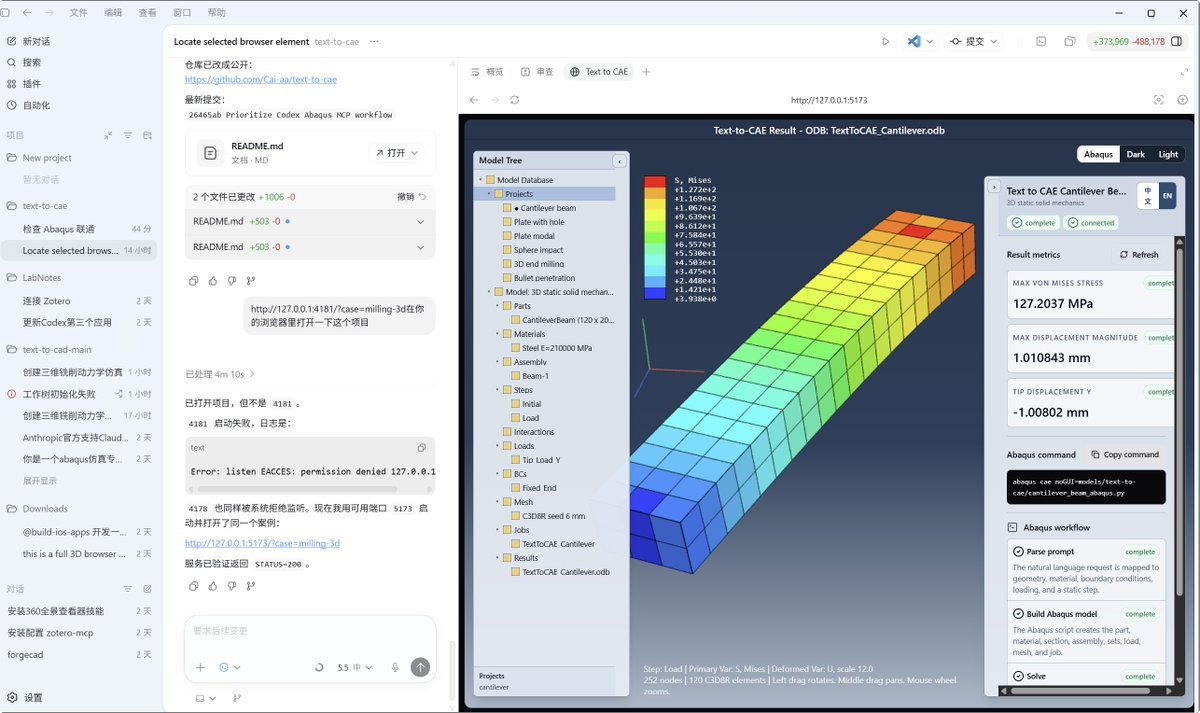Open the 编辑 menu
Image resolution: width=1200 pixels, height=713 pixels.
click(x=113, y=13)
